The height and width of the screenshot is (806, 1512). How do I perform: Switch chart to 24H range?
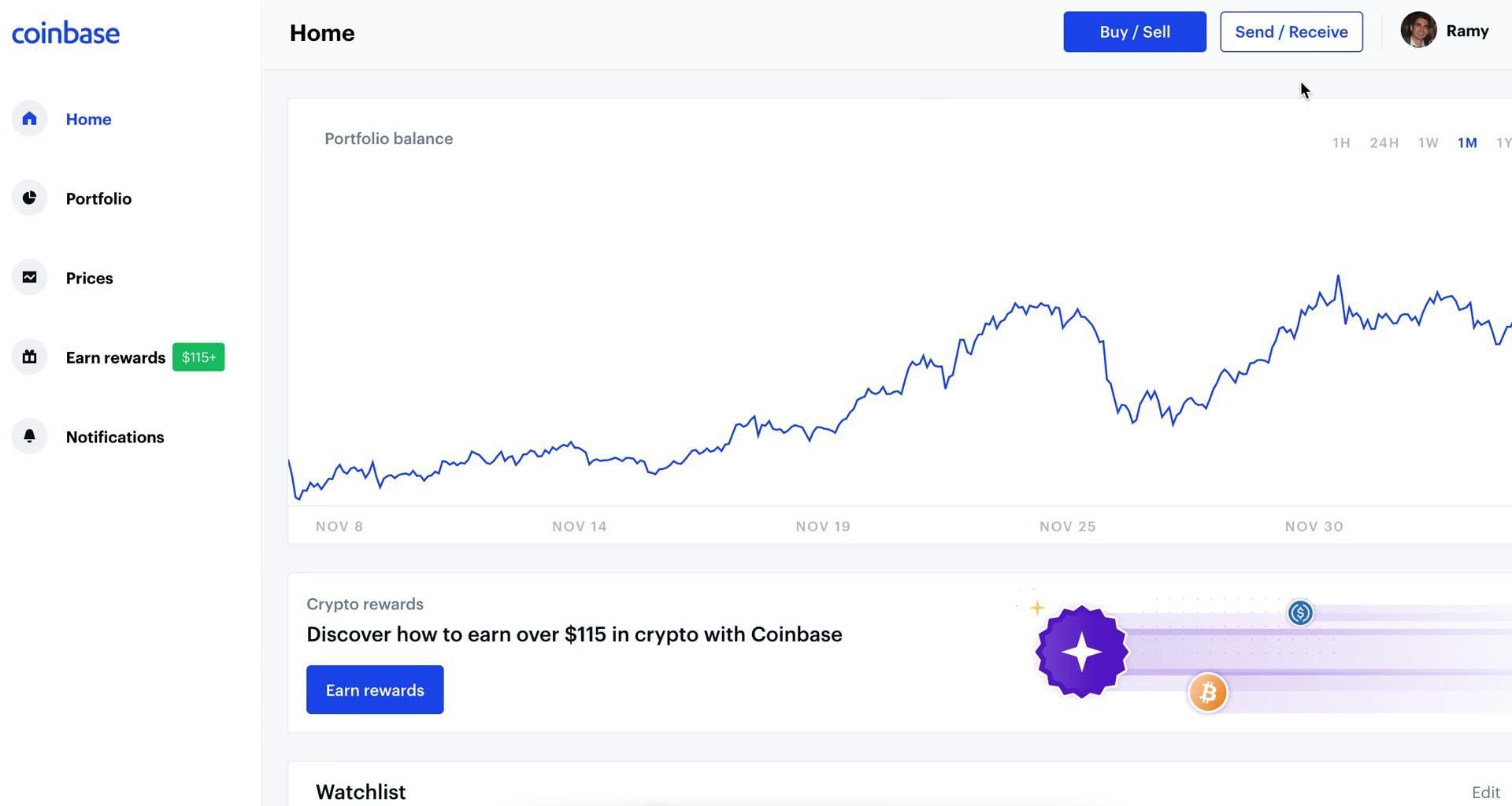pos(1384,143)
